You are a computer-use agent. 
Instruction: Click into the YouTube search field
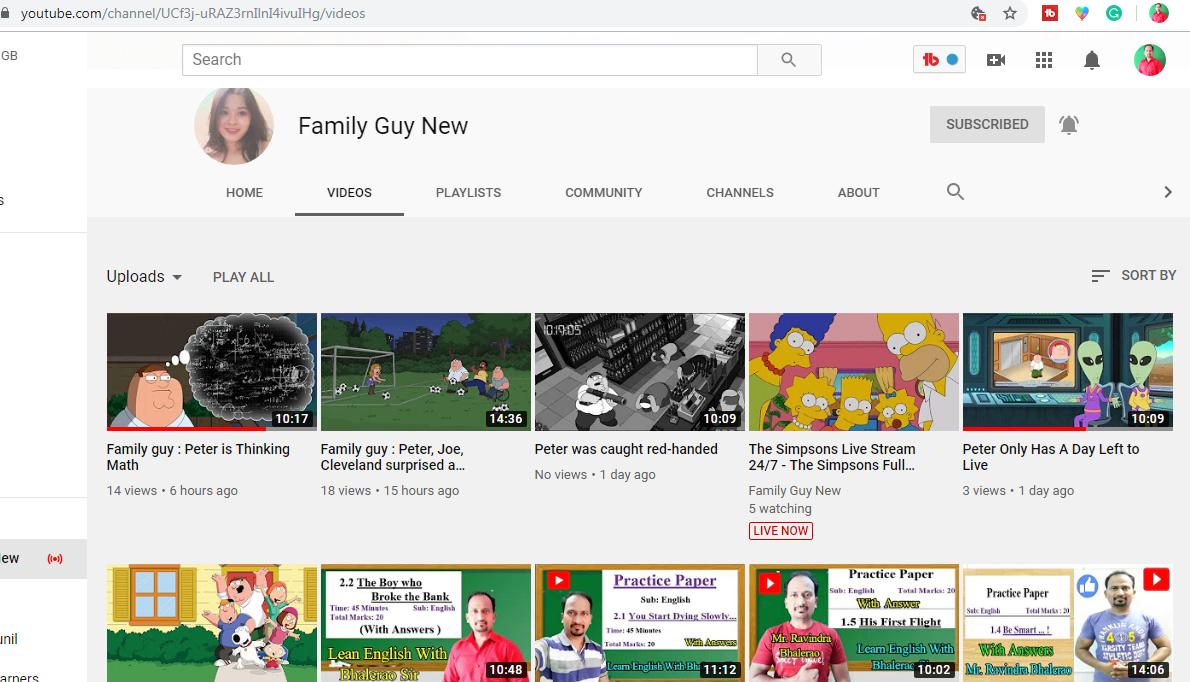click(470, 60)
